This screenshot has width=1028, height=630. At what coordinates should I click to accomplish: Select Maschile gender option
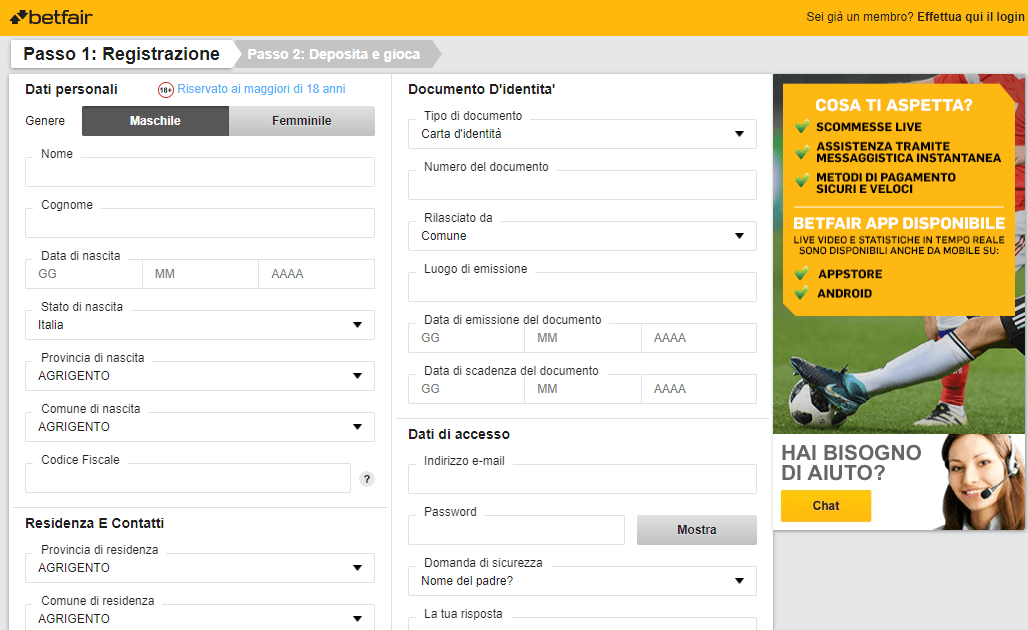[155, 121]
